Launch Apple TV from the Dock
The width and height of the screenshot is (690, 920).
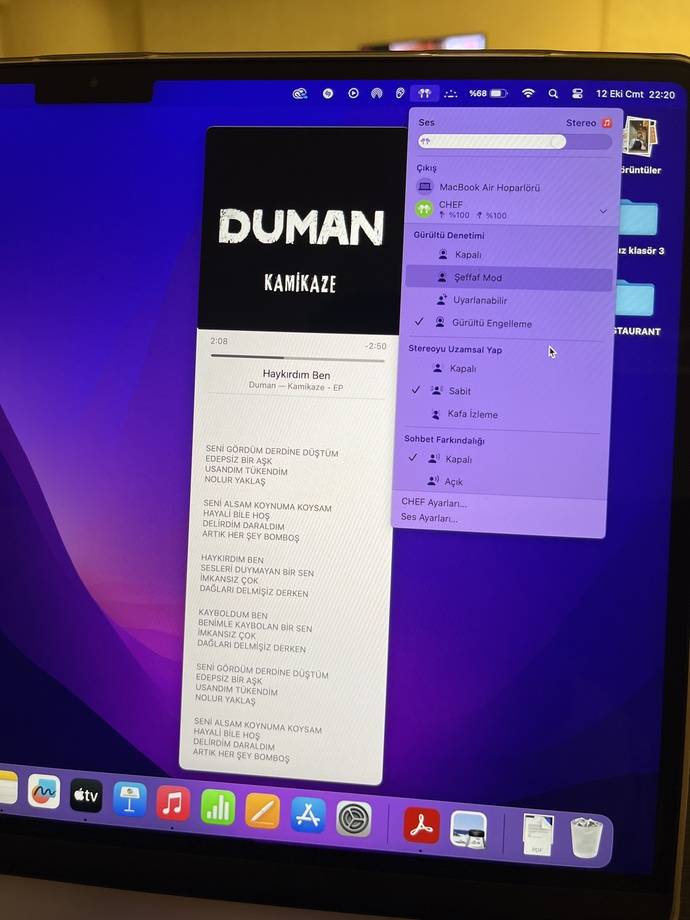86,796
